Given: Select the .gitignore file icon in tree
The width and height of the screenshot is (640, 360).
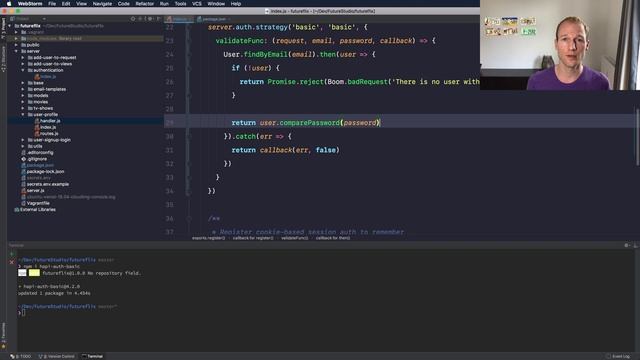Looking at the screenshot, I should coord(24,159).
